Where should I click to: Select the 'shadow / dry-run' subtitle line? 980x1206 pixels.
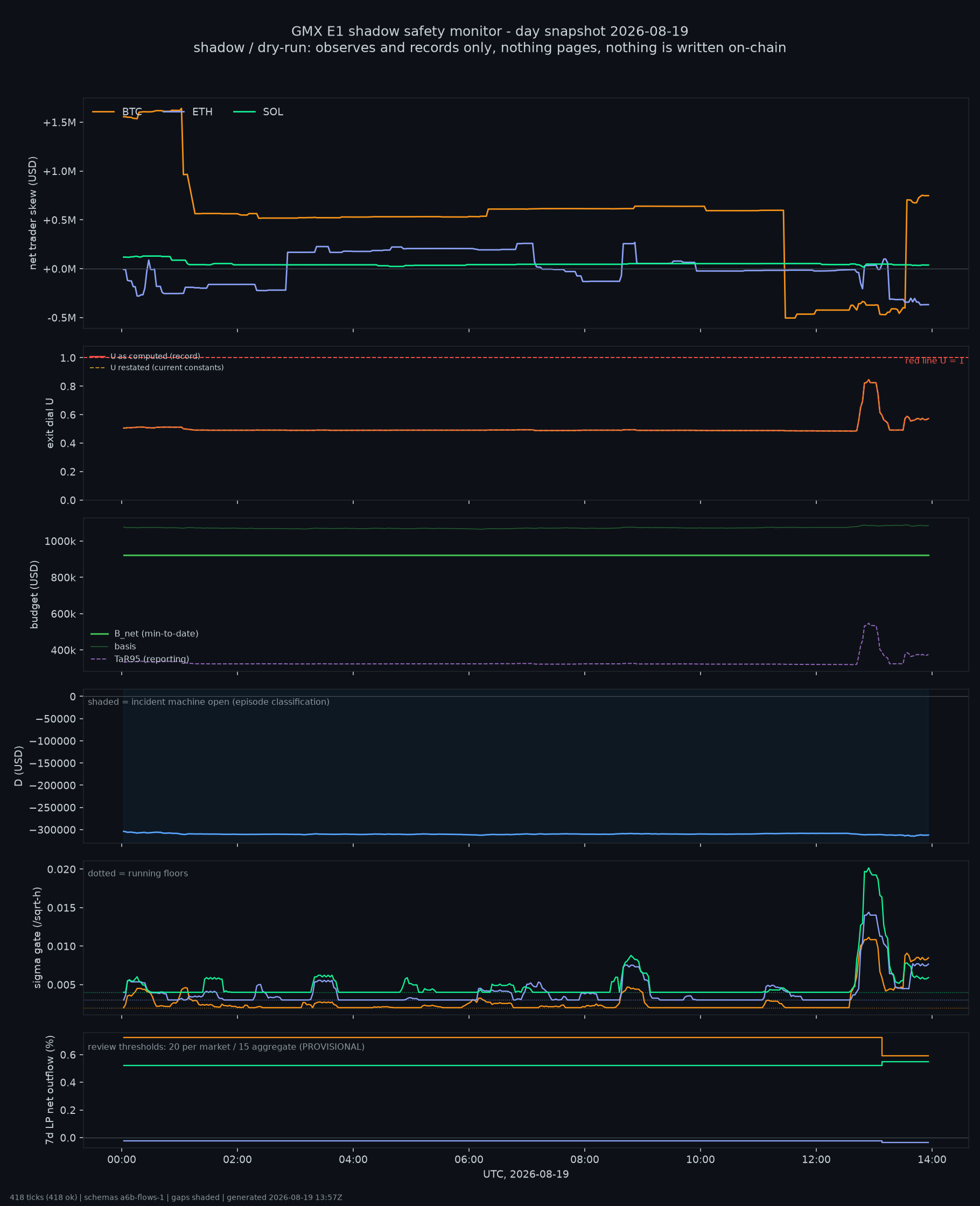tap(489, 47)
